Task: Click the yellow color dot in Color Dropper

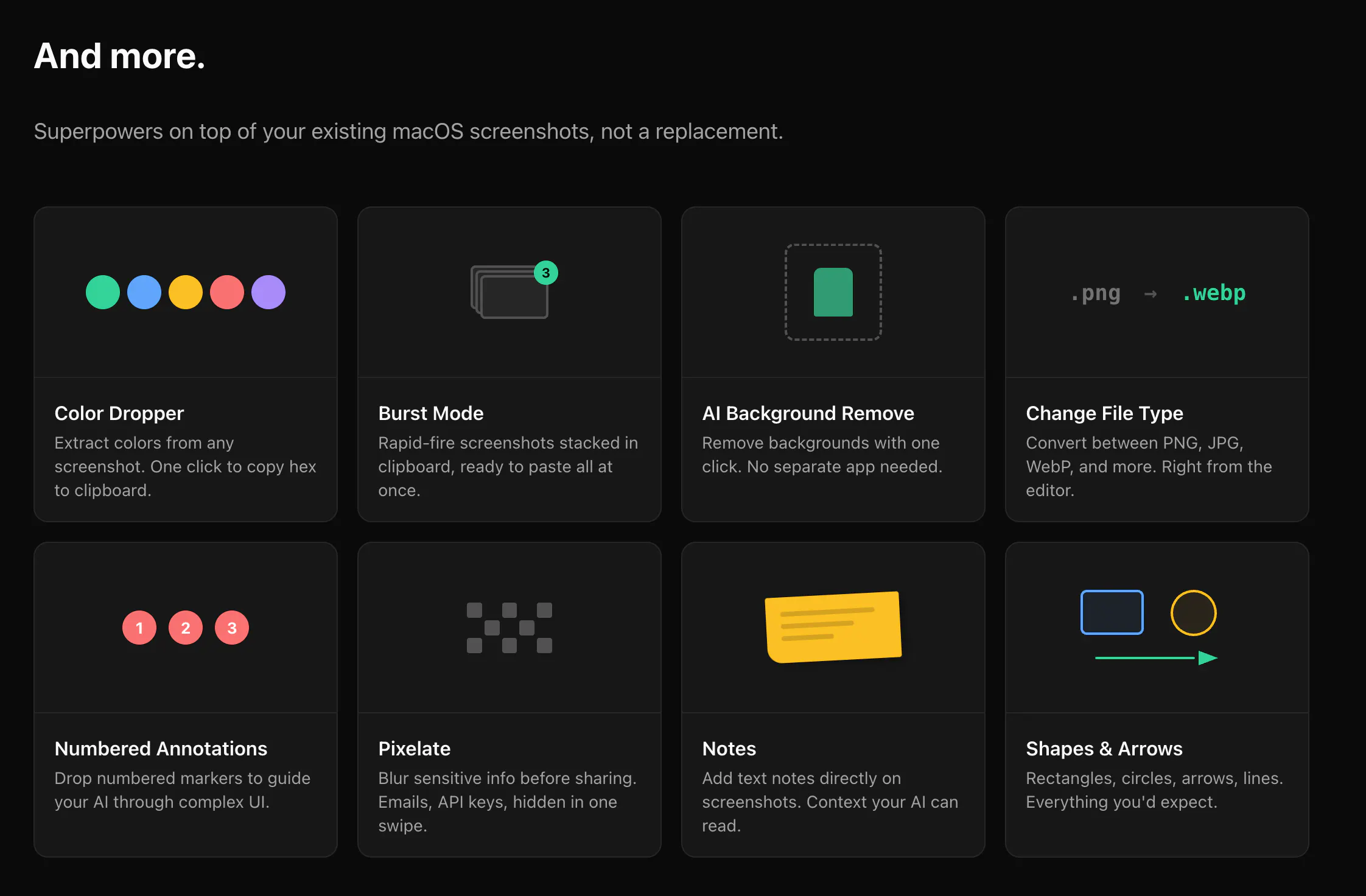Action: coord(186,292)
